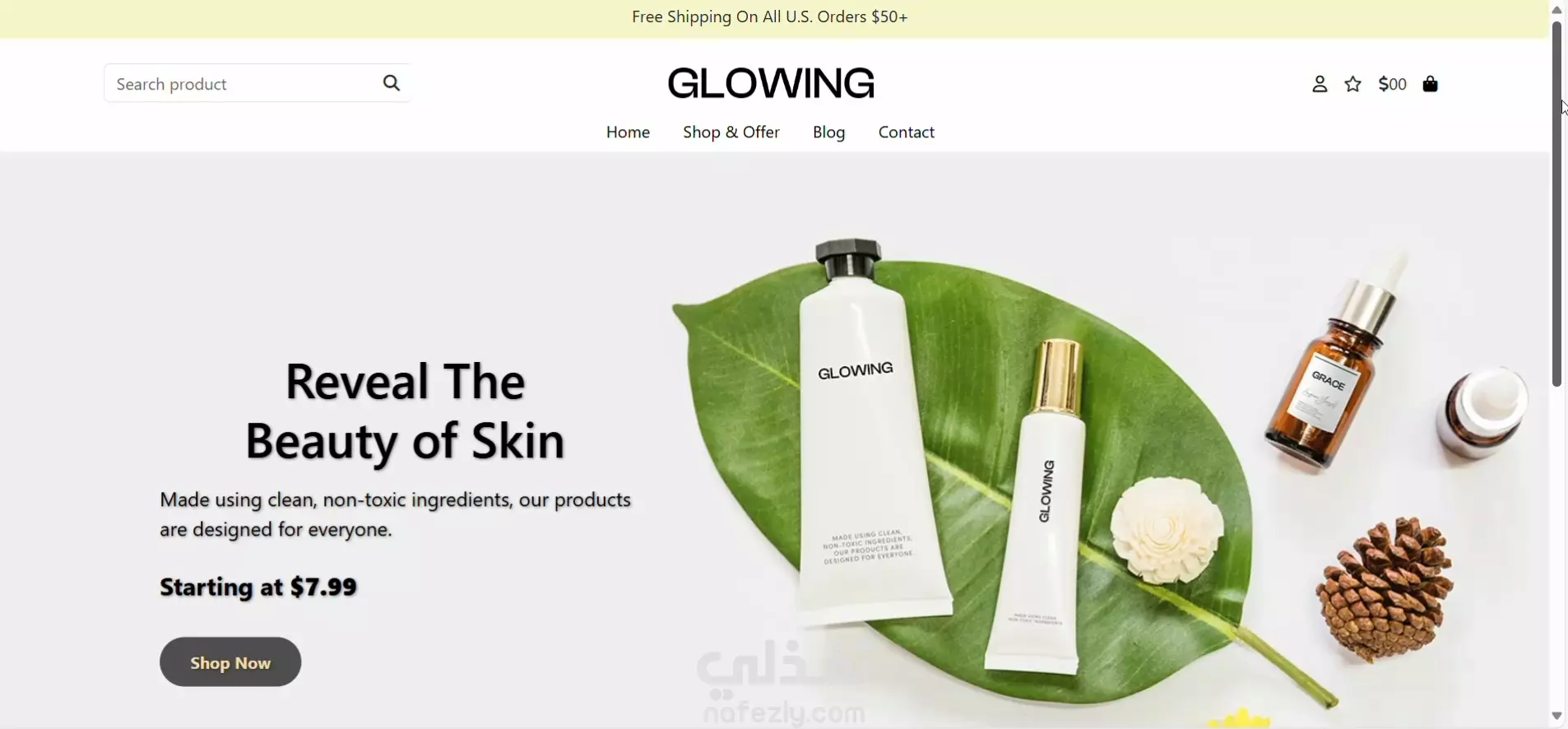Screen dimensions: 1568x729
Task: Click the Shop Now button
Action: (230, 662)
